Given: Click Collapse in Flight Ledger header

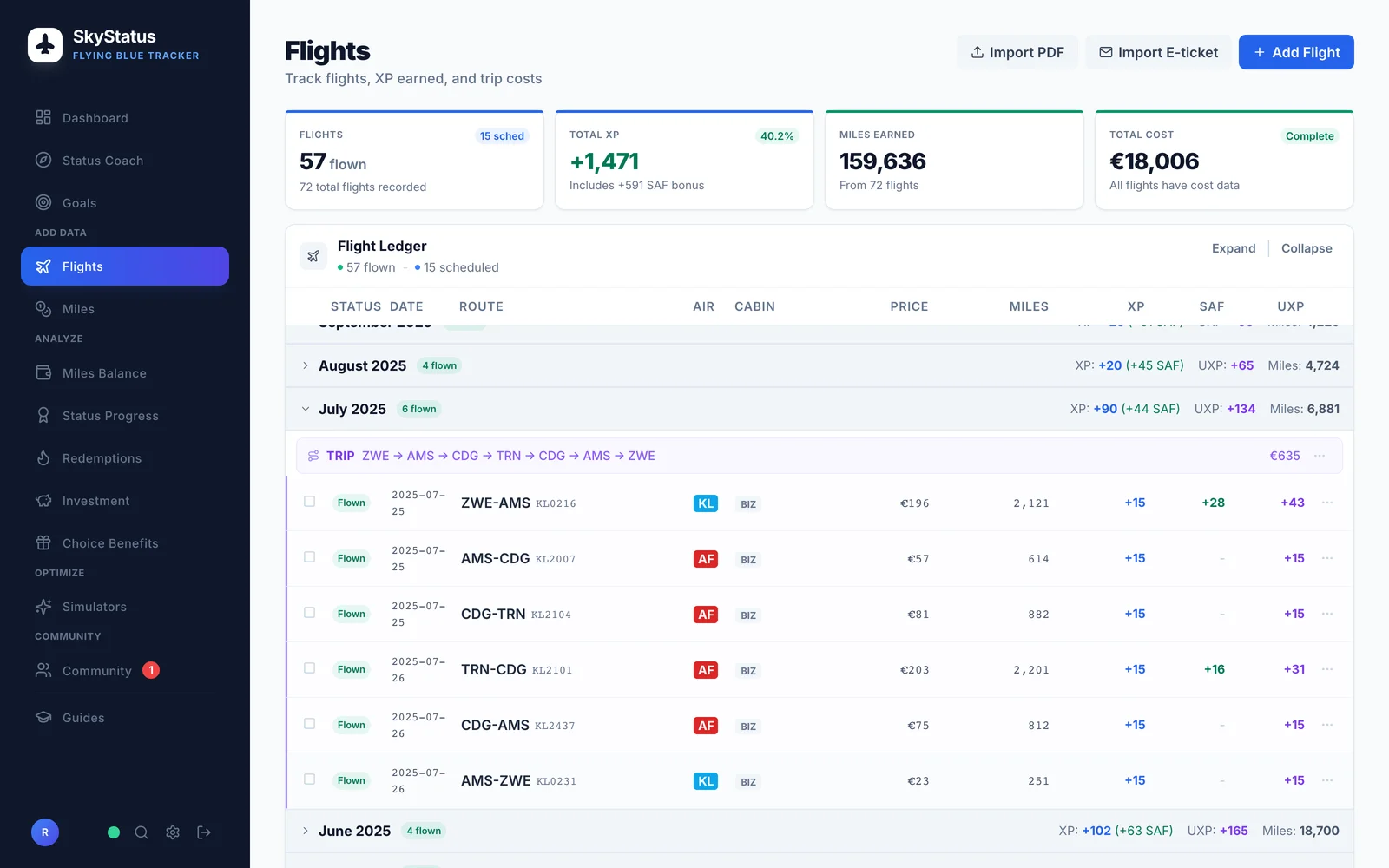Looking at the screenshot, I should pos(1307,248).
